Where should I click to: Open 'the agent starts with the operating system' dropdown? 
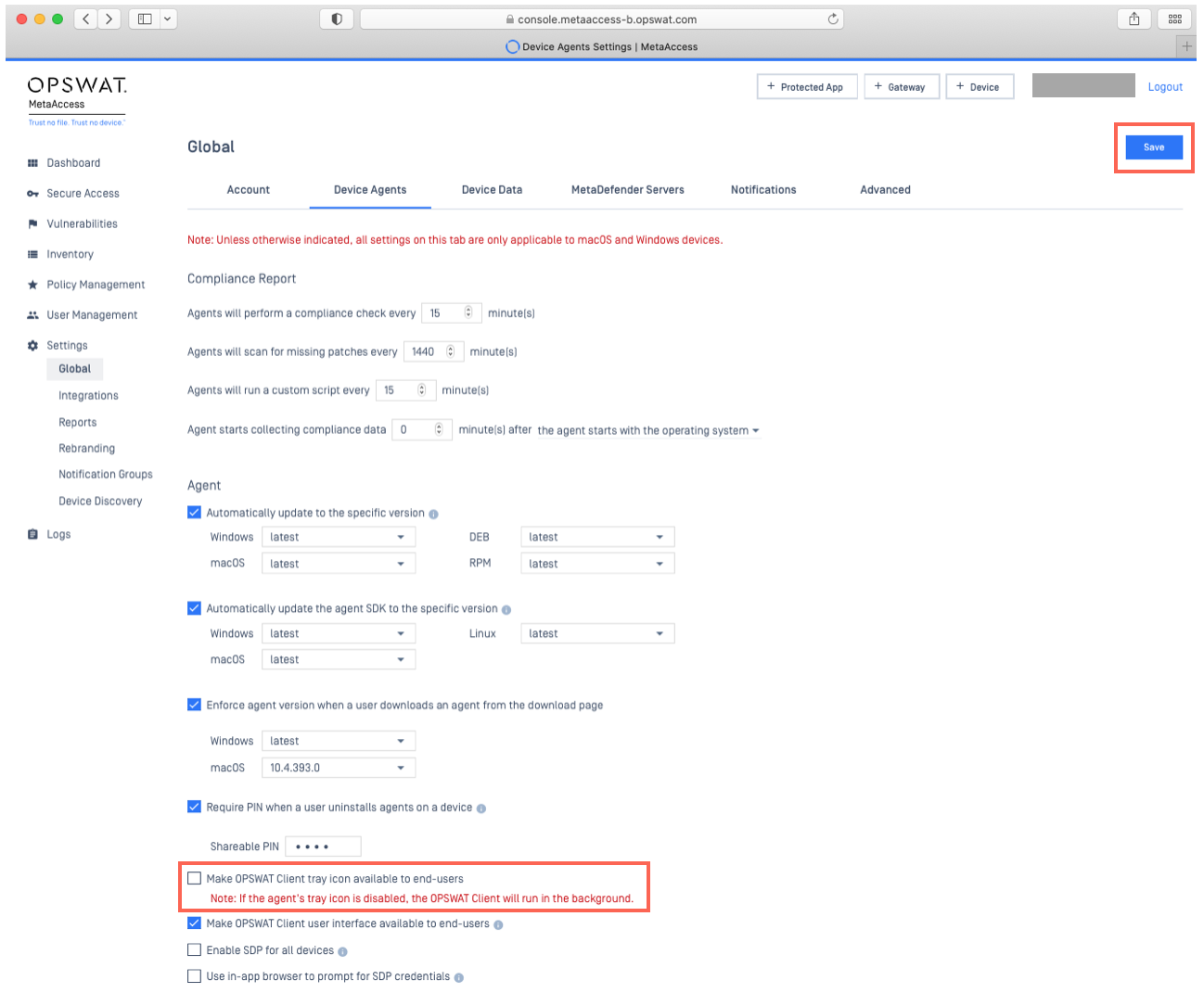click(x=648, y=430)
